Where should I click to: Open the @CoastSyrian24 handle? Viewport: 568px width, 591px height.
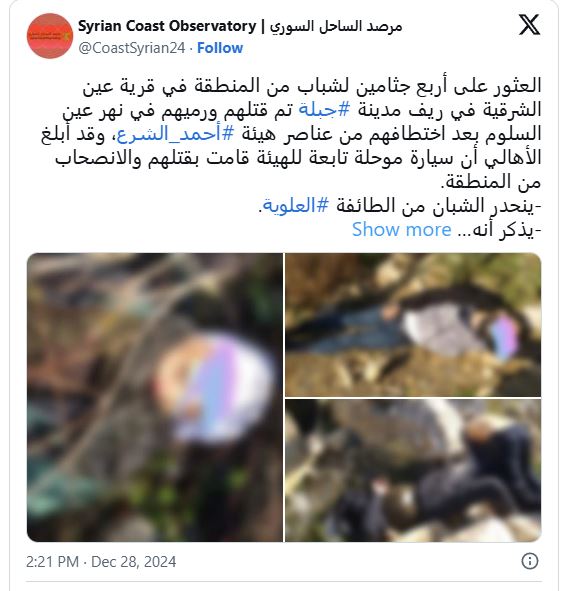coord(132,48)
